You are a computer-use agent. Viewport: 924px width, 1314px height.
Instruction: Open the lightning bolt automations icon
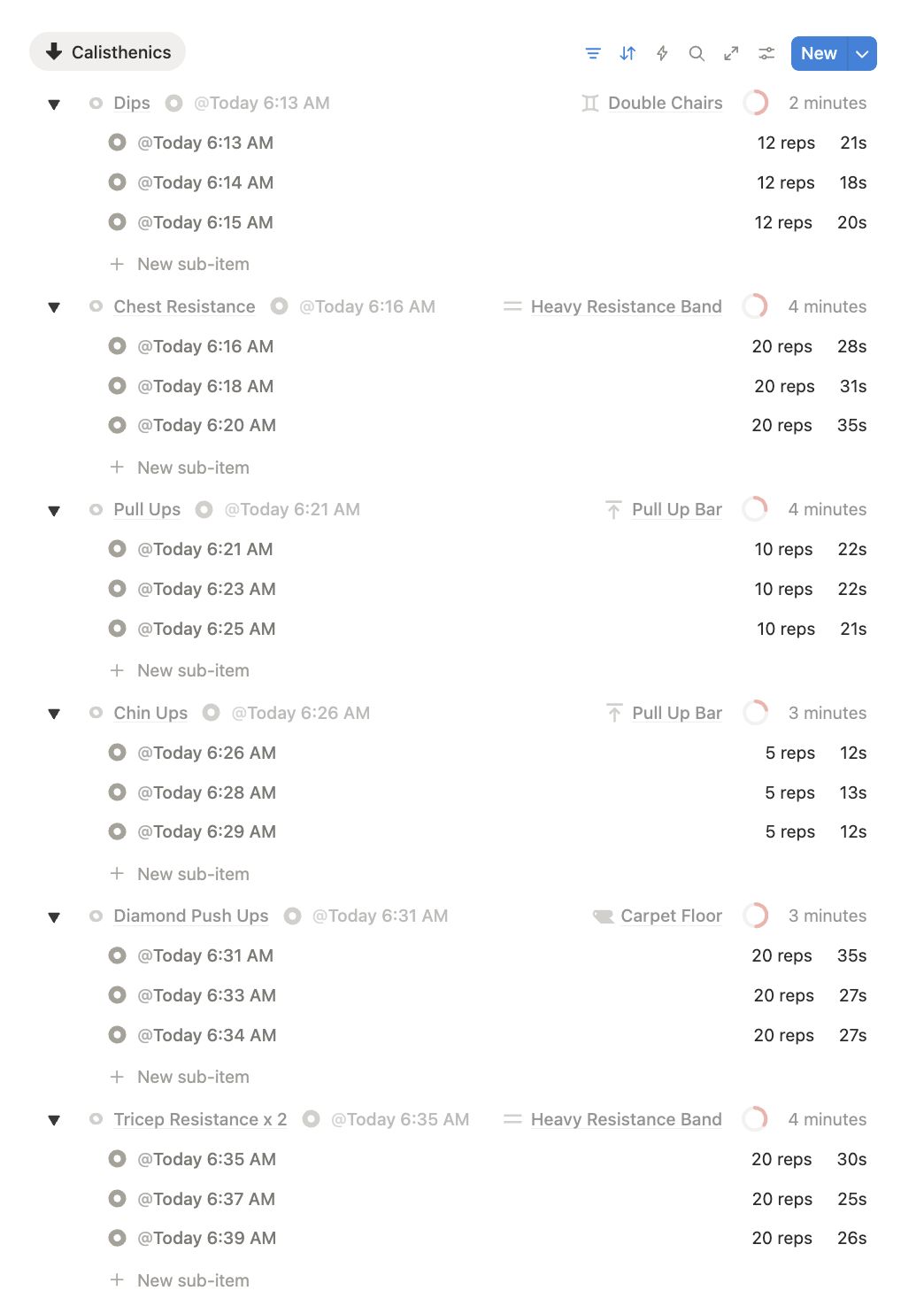point(662,54)
